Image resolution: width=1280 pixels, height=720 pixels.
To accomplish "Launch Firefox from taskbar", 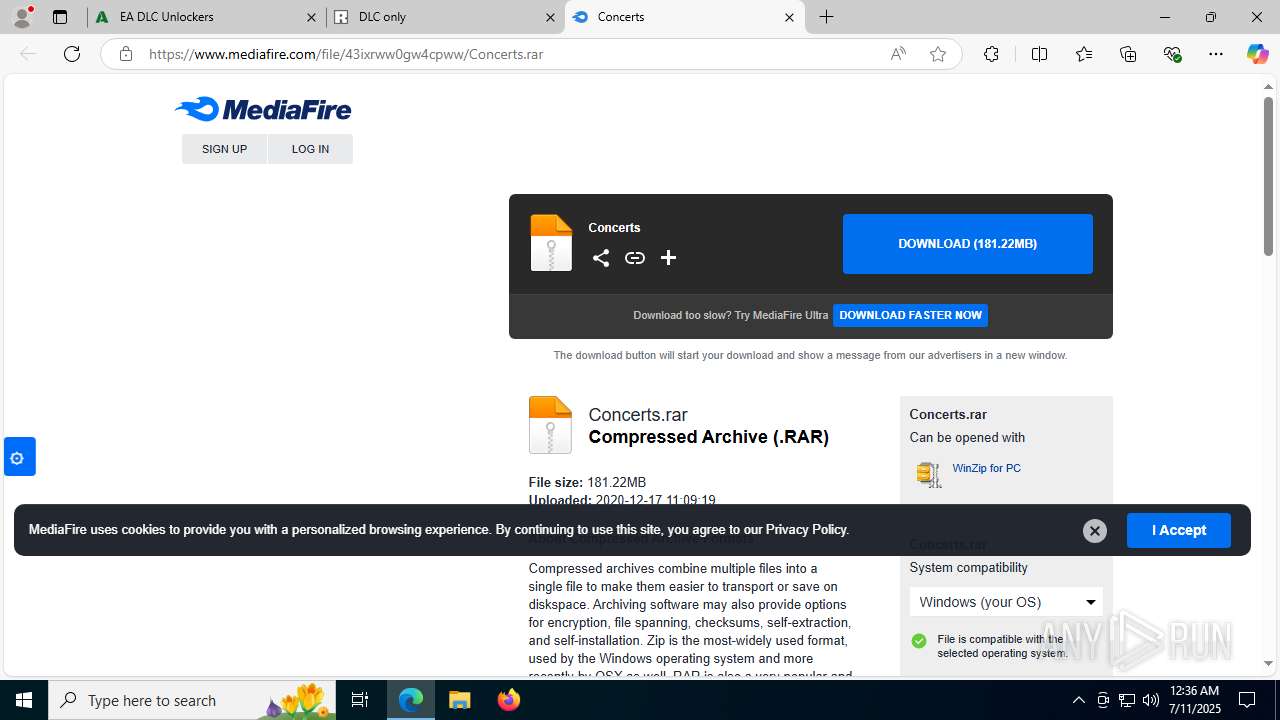I will click(x=509, y=700).
